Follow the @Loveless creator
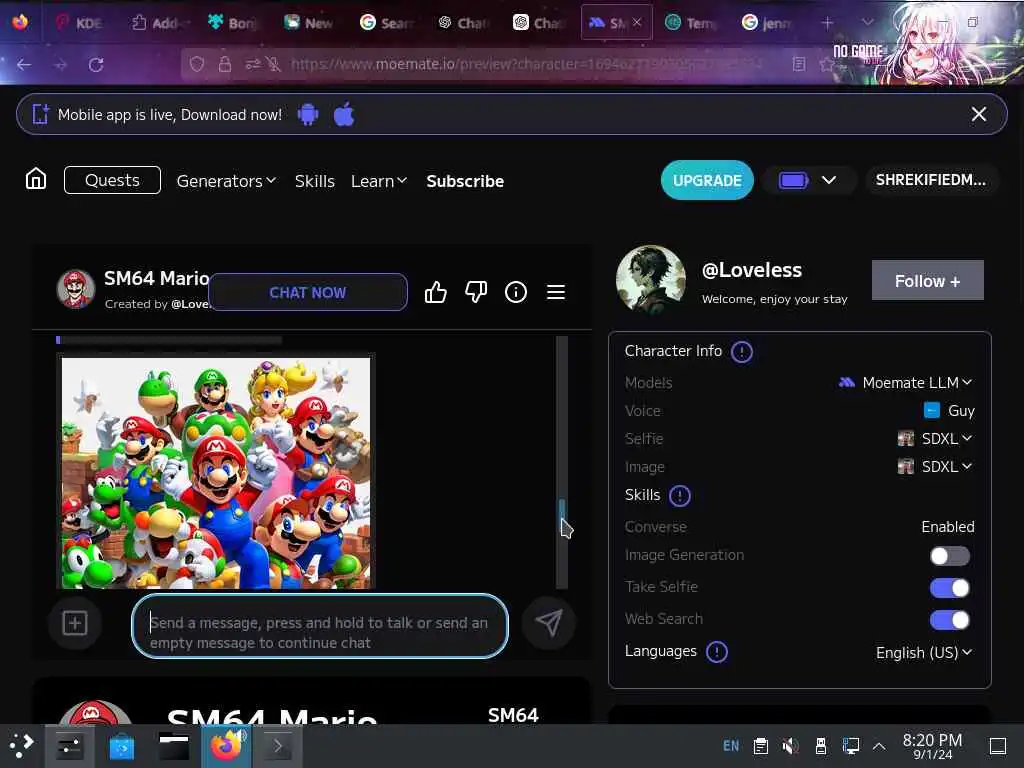Viewport: 1024px width, 768px height. point(927,281)
